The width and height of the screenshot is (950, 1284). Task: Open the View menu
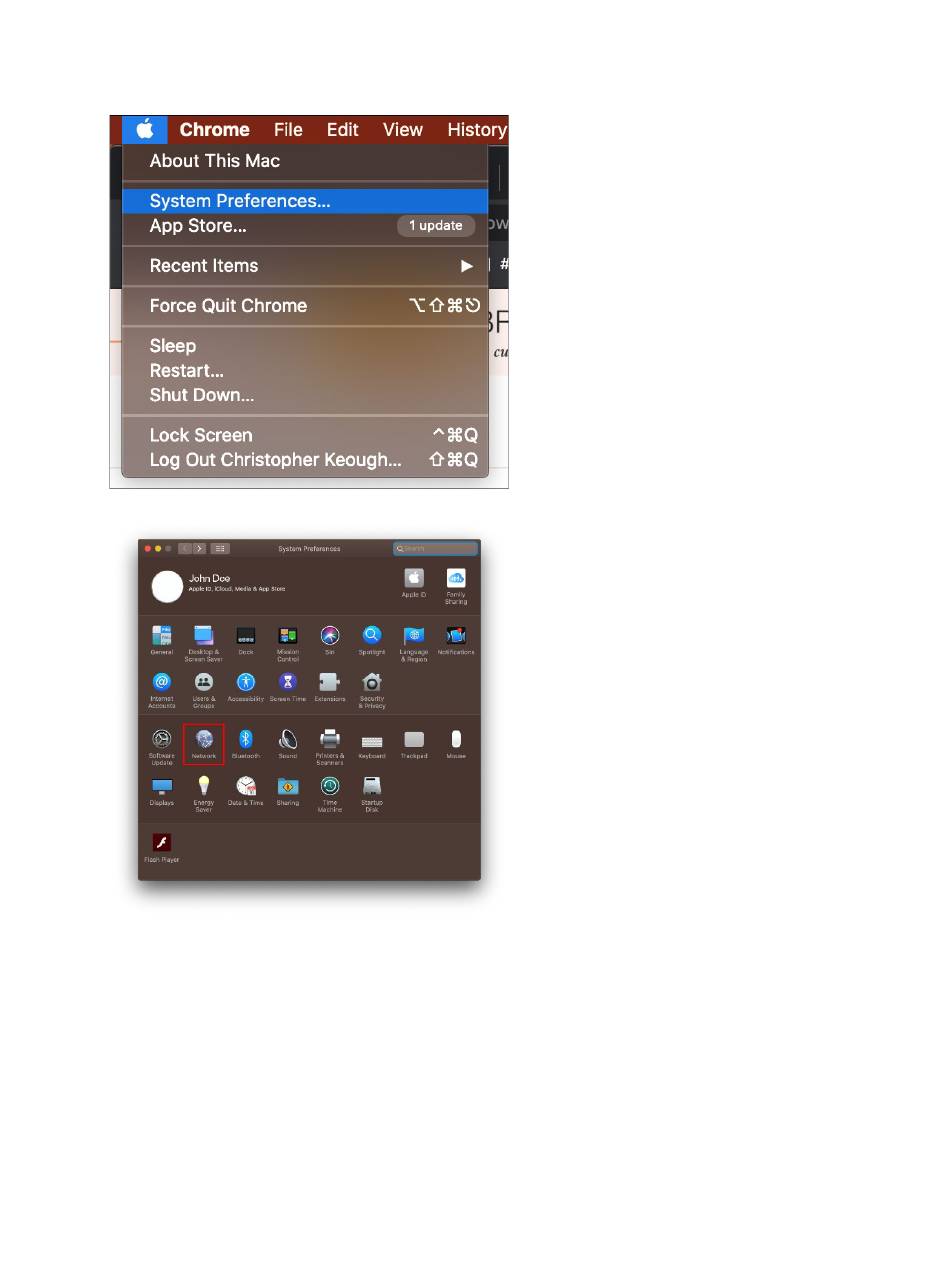click(403, 129)
